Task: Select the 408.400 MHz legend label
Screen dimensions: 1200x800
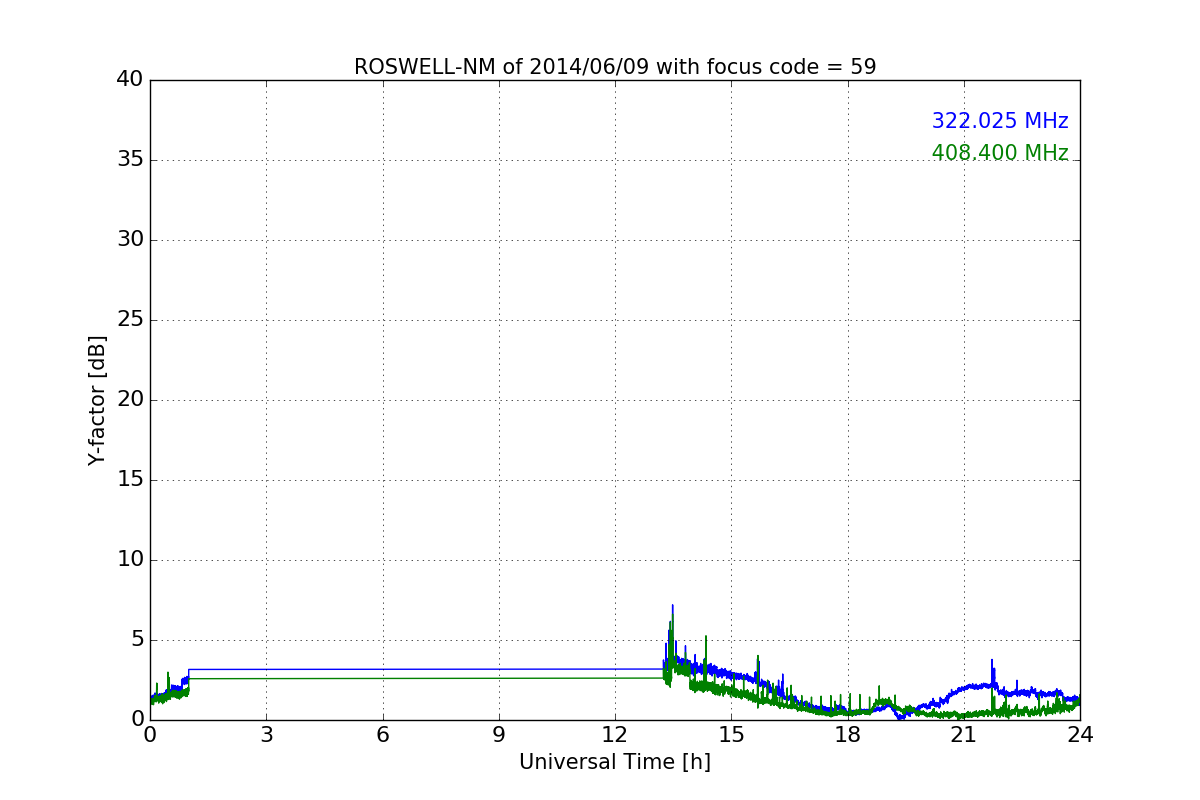Action: (1000, 153)
